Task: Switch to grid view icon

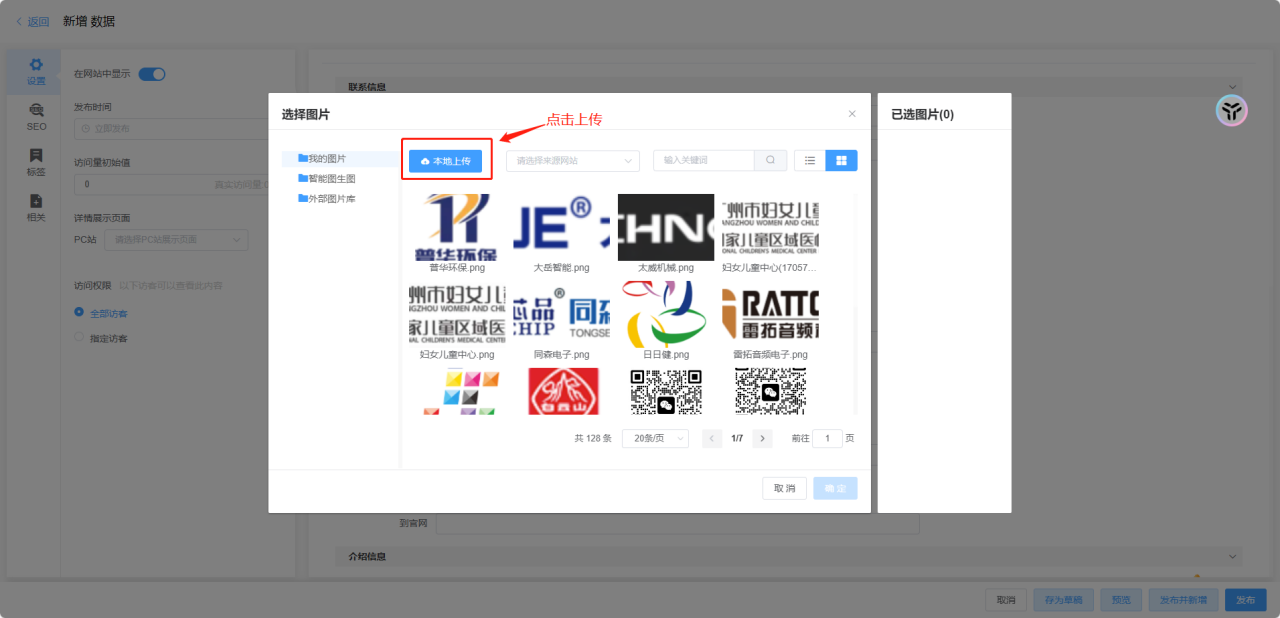Action: coord(841,160)
